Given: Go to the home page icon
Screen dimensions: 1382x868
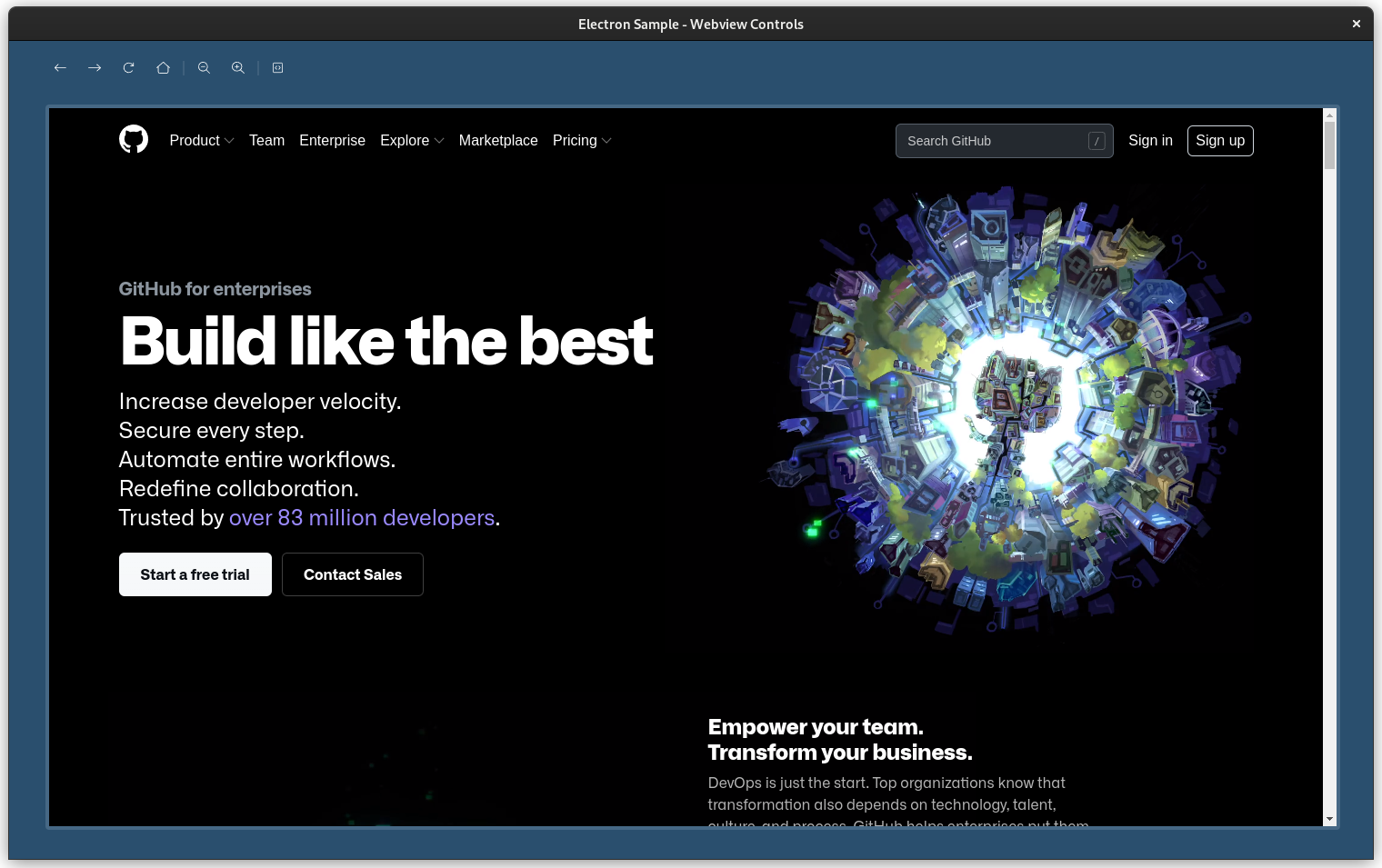Looking at the screenshot, I should (x=163, y=68).
